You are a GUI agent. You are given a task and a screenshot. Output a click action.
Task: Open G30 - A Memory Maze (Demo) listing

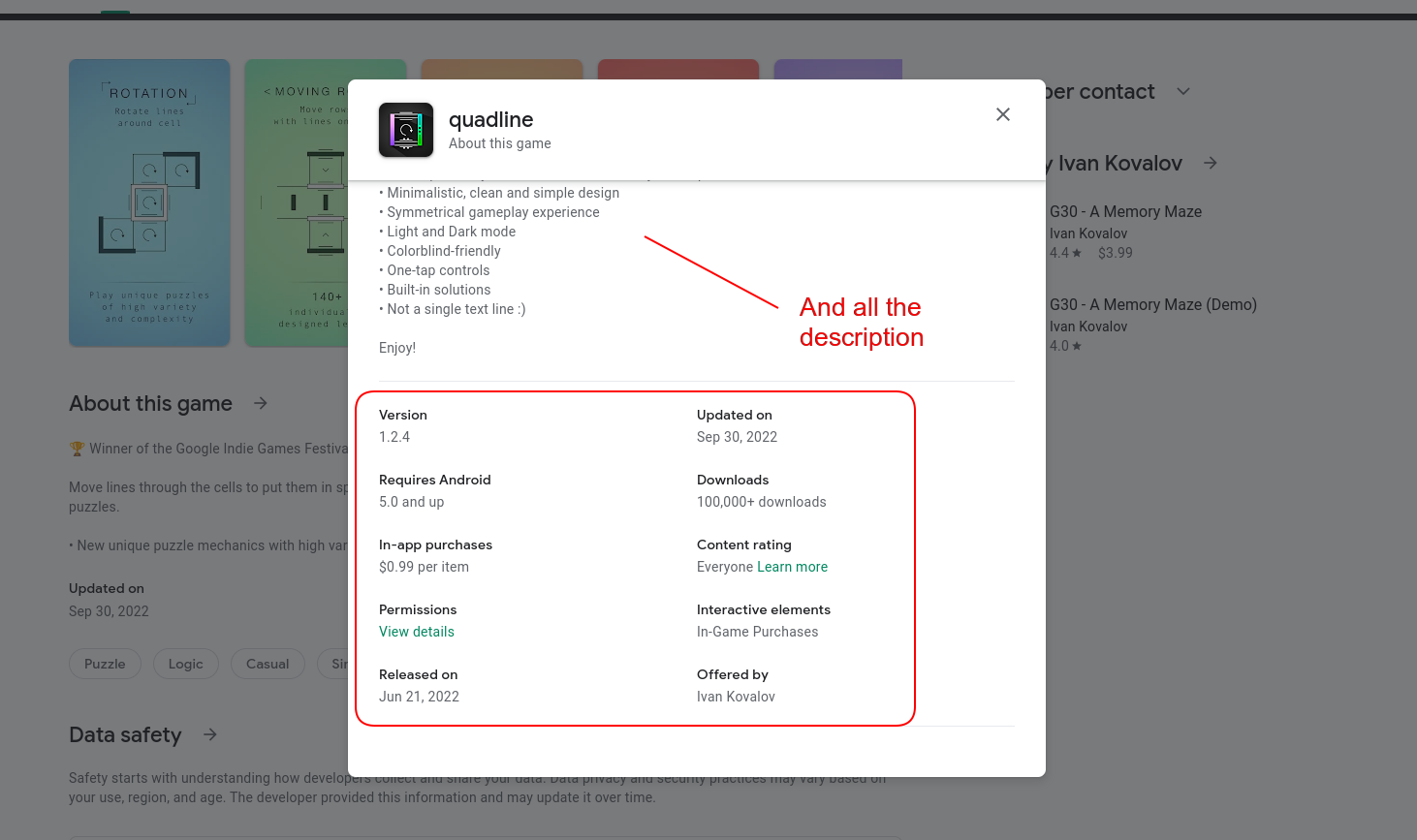pyautogui.click(x=1152, y=304)
